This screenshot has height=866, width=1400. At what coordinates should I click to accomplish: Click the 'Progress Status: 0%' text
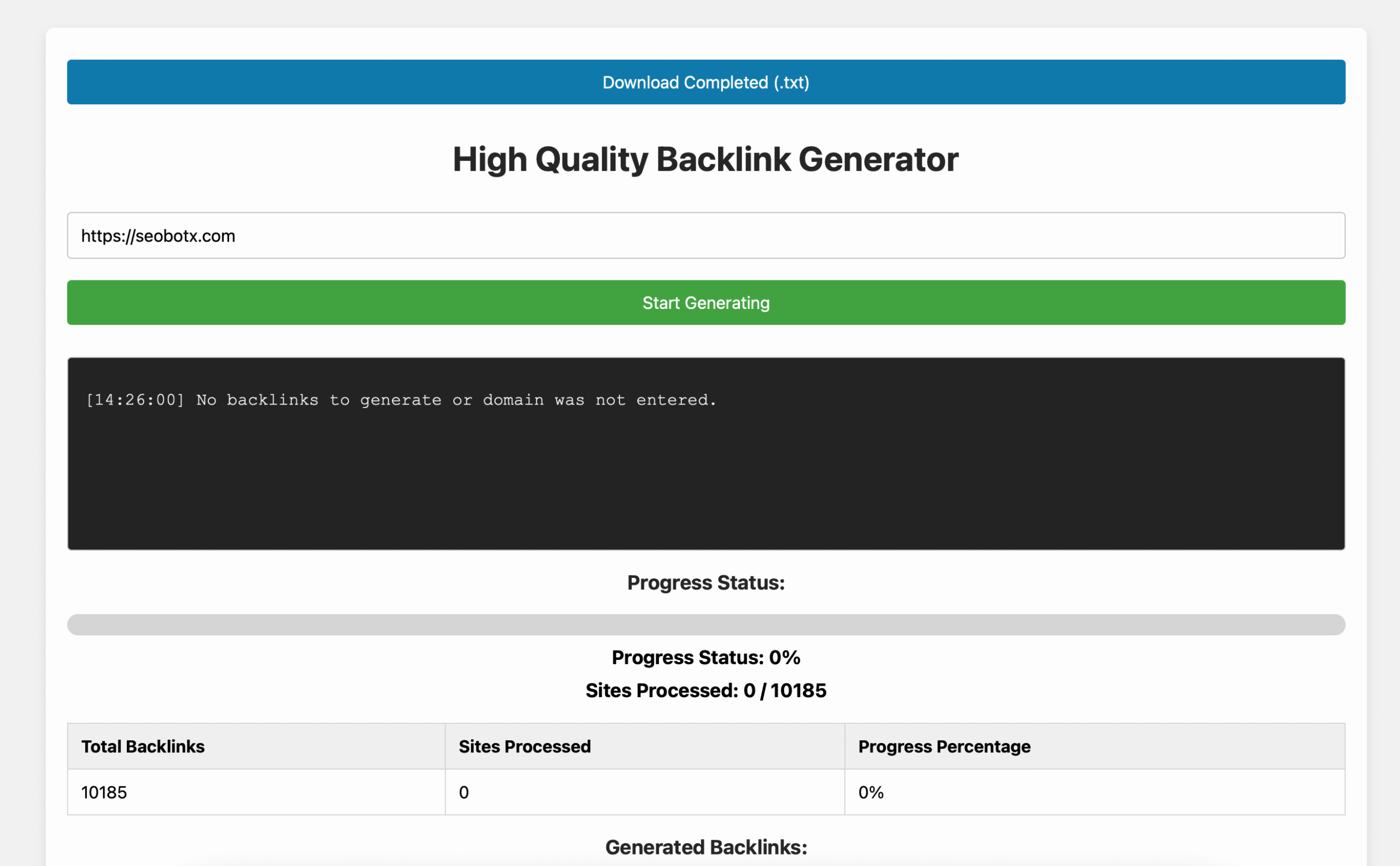point(705,658)
